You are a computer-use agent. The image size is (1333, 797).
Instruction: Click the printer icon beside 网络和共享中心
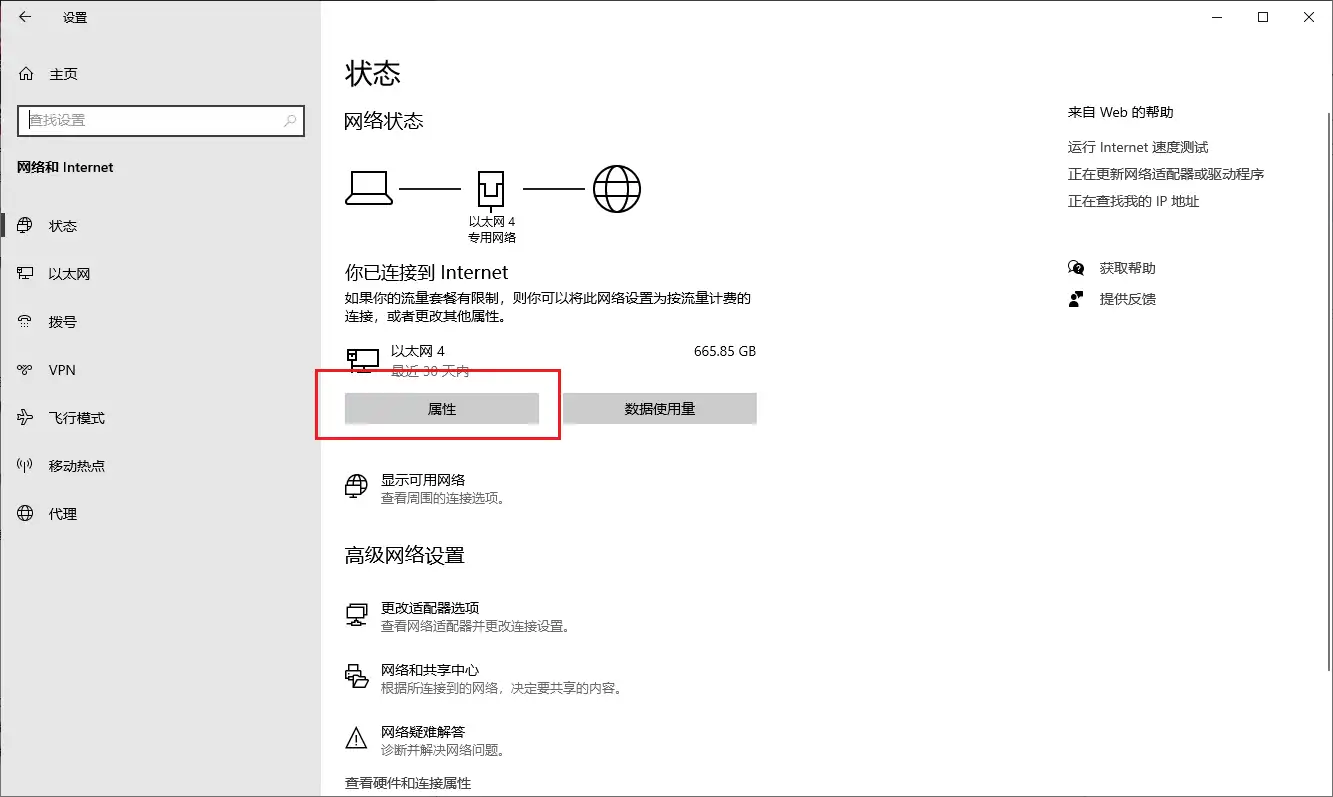(x=356, y=677)
